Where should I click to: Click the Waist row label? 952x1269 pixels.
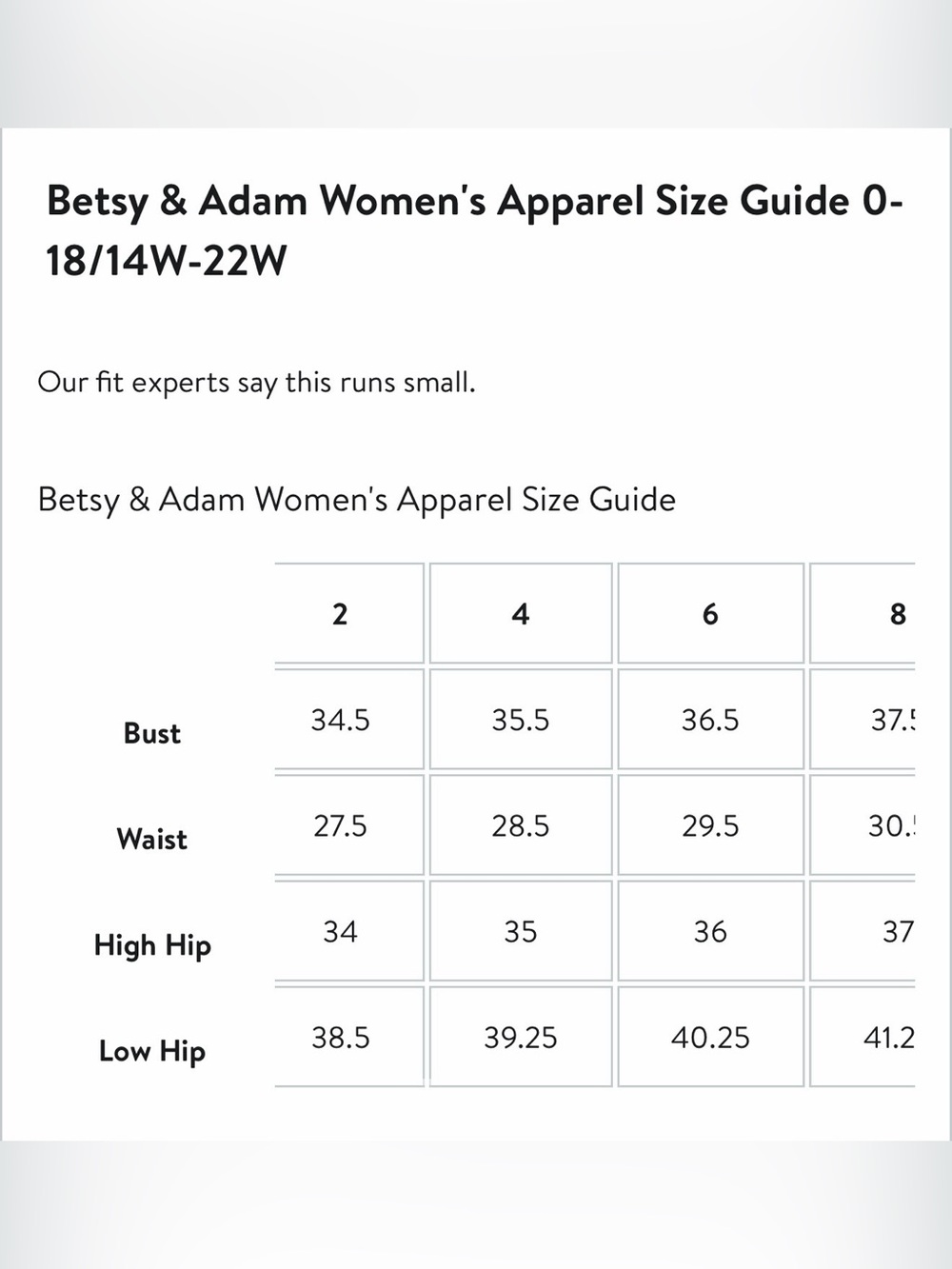click(x=152, y=839)
